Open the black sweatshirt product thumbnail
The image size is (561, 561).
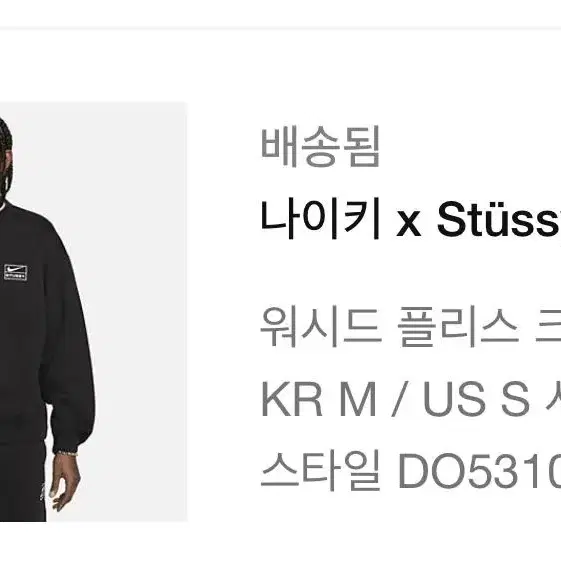coord(93,312)
